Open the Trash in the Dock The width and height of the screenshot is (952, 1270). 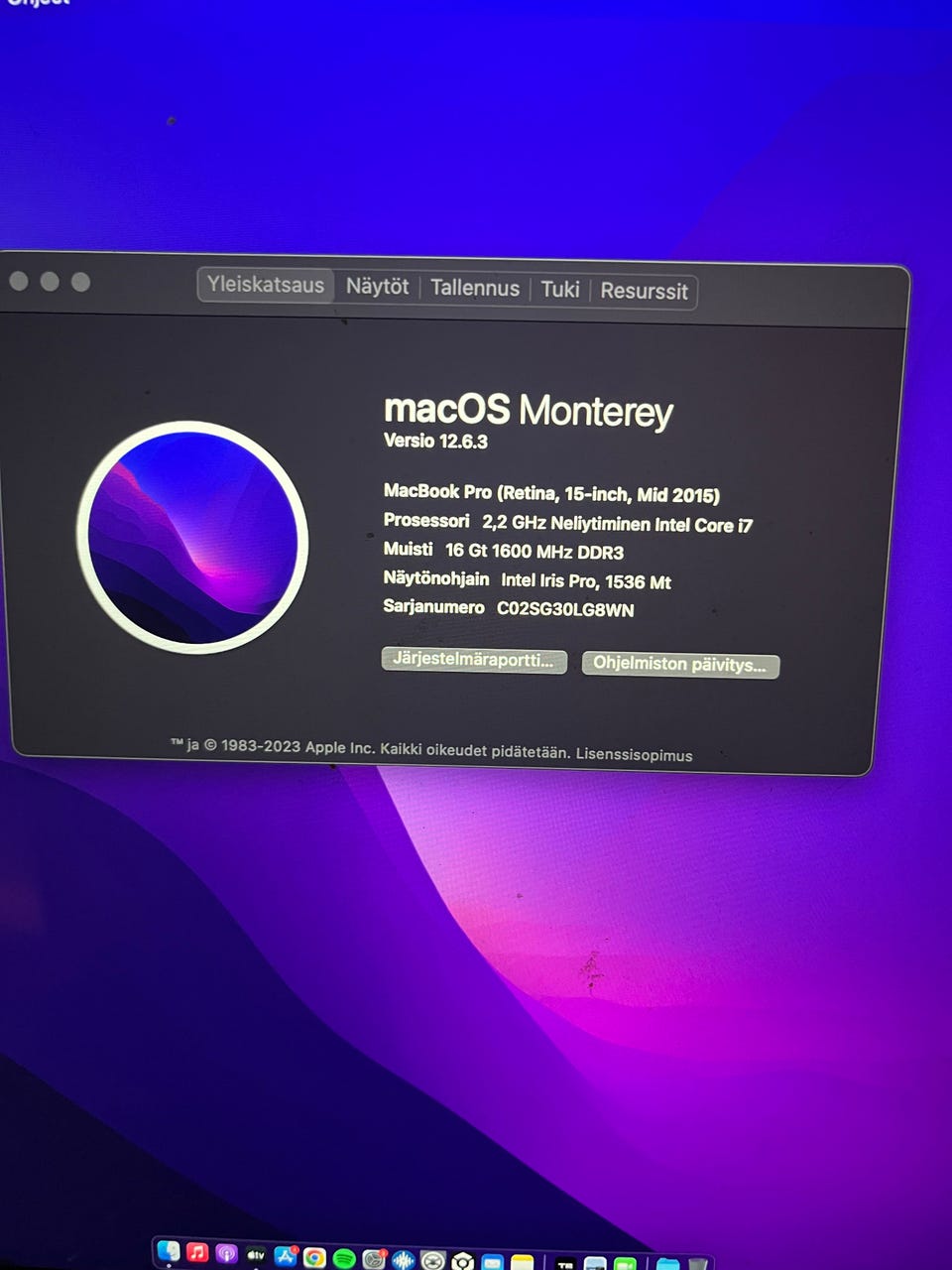[x=698, y=1264]
